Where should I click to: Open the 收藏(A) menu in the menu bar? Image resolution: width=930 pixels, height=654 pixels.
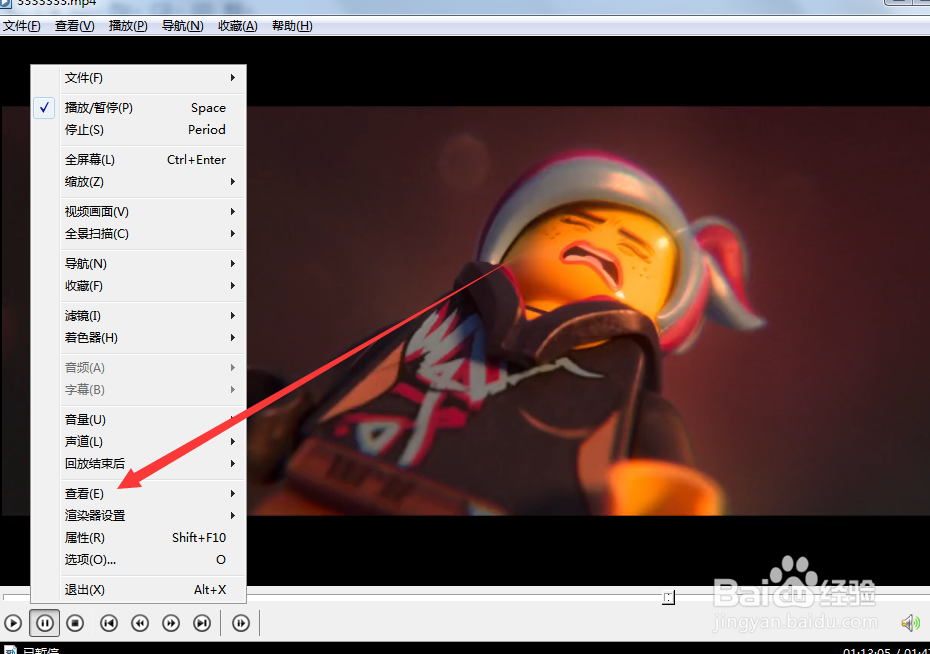(238, 26)
